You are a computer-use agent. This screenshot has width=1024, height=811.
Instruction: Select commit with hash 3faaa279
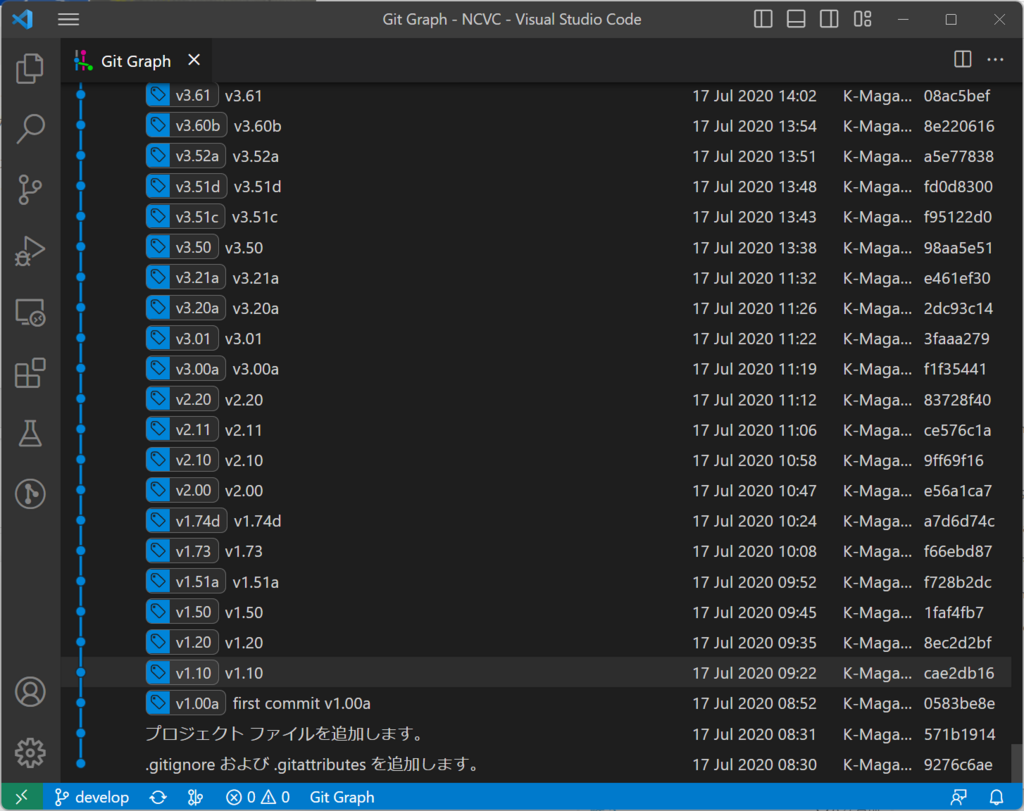pos(537,338)
